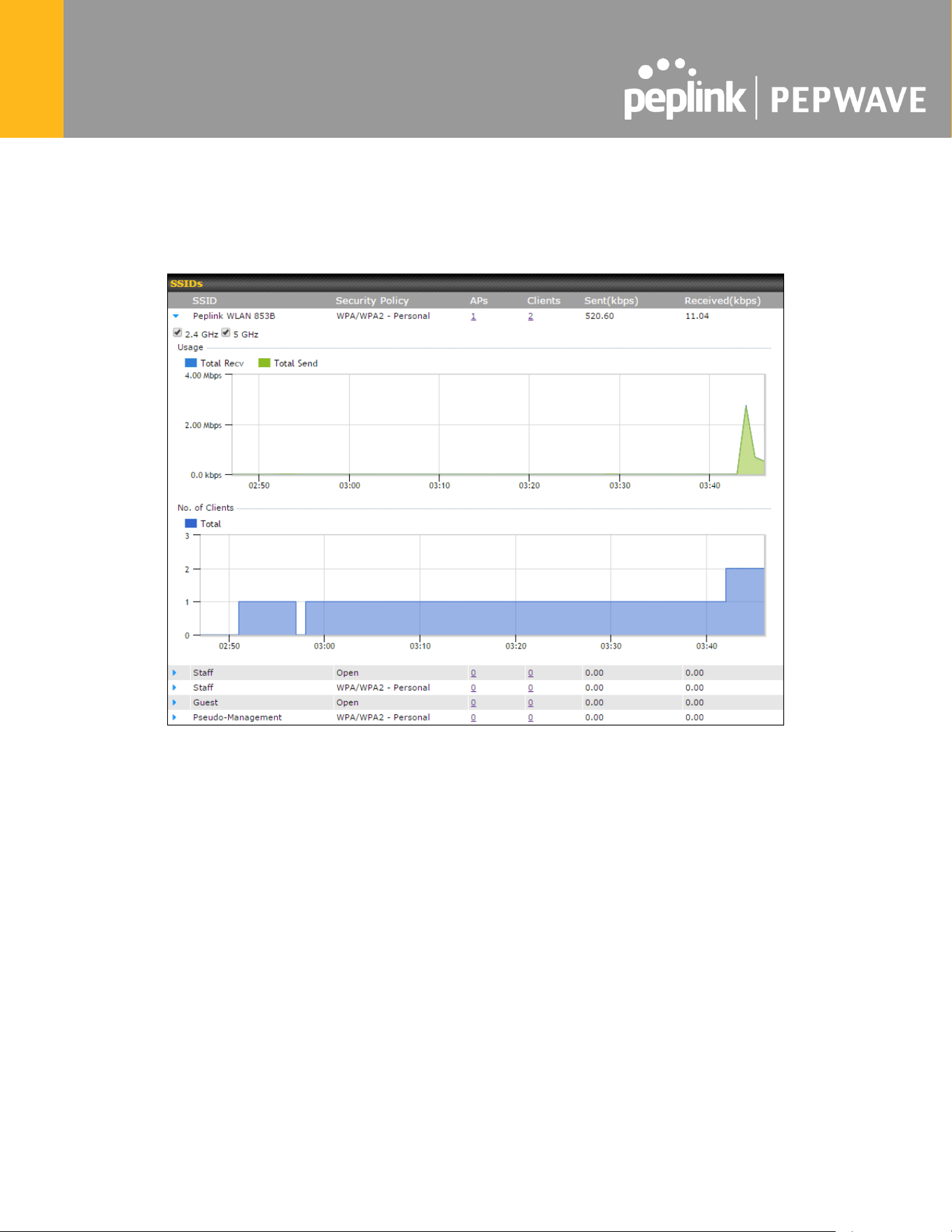Click the Peplink WLAN 853B SSID name

(234, 316)
